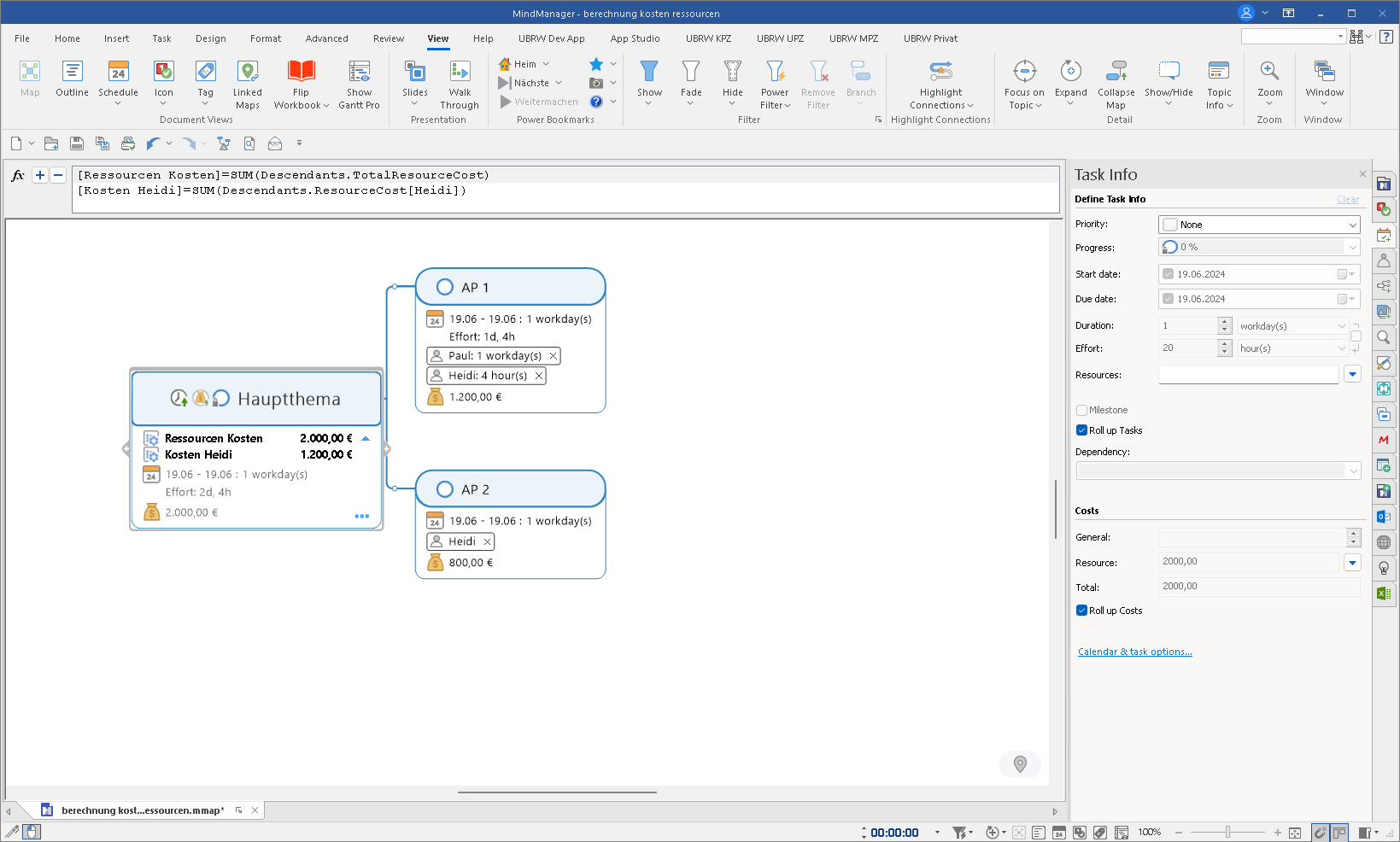The height and width of the screenshot is (842, 1400).
Task: Adjust the zoom slider in status bar
Action: tap(1227, 833)
